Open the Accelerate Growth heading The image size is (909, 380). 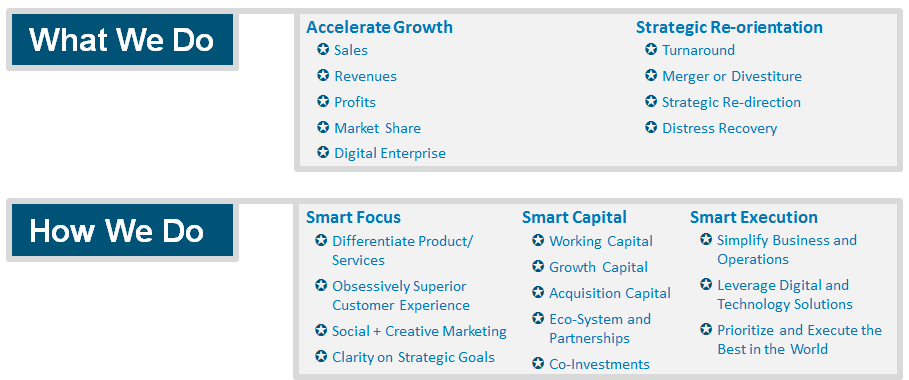(x=379, y=27)
